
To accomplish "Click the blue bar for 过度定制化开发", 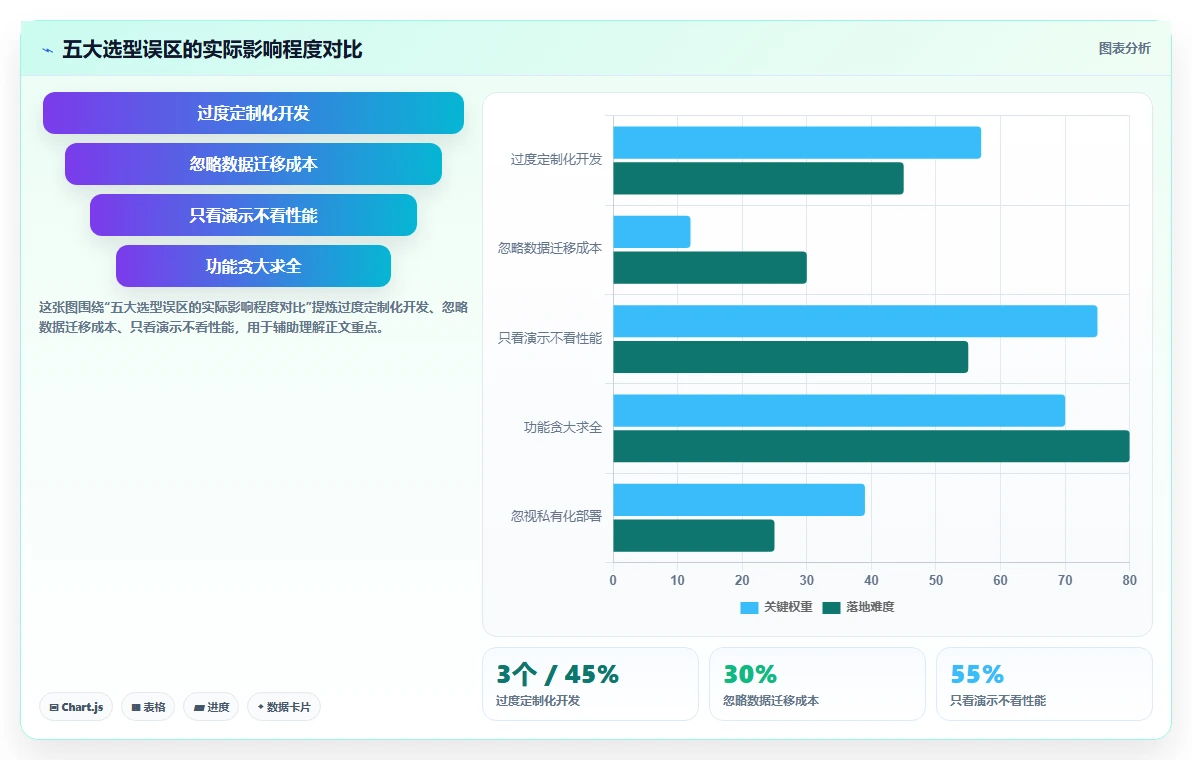I will (797, 143).
